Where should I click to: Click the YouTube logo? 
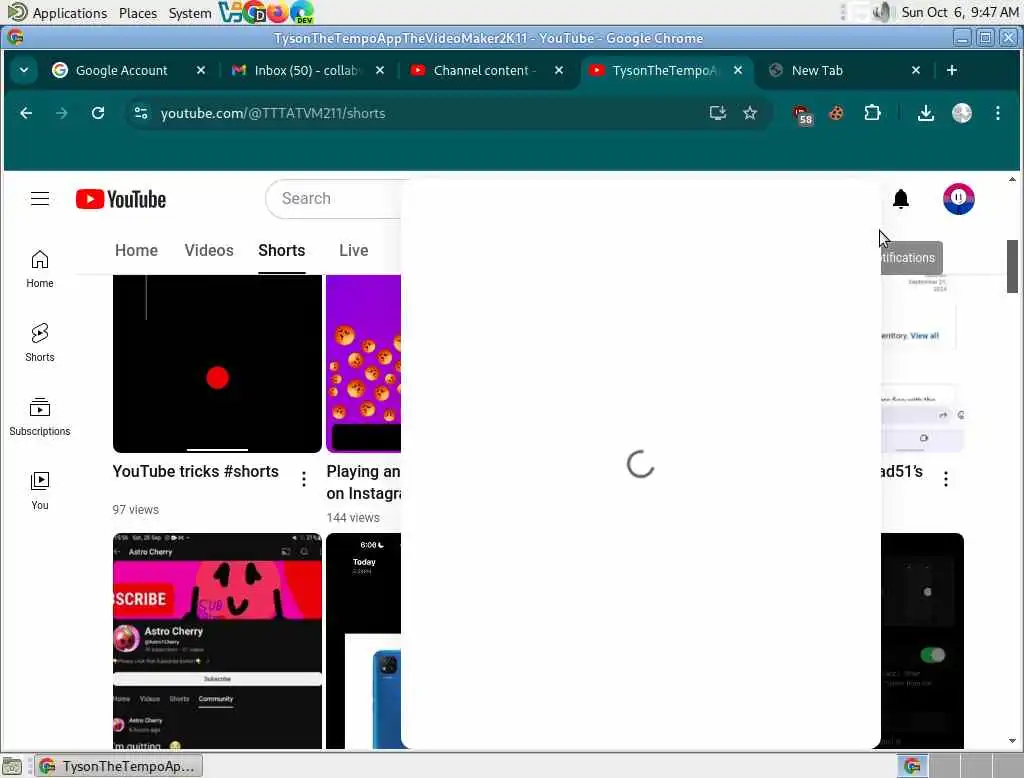(x=121, y=199)
